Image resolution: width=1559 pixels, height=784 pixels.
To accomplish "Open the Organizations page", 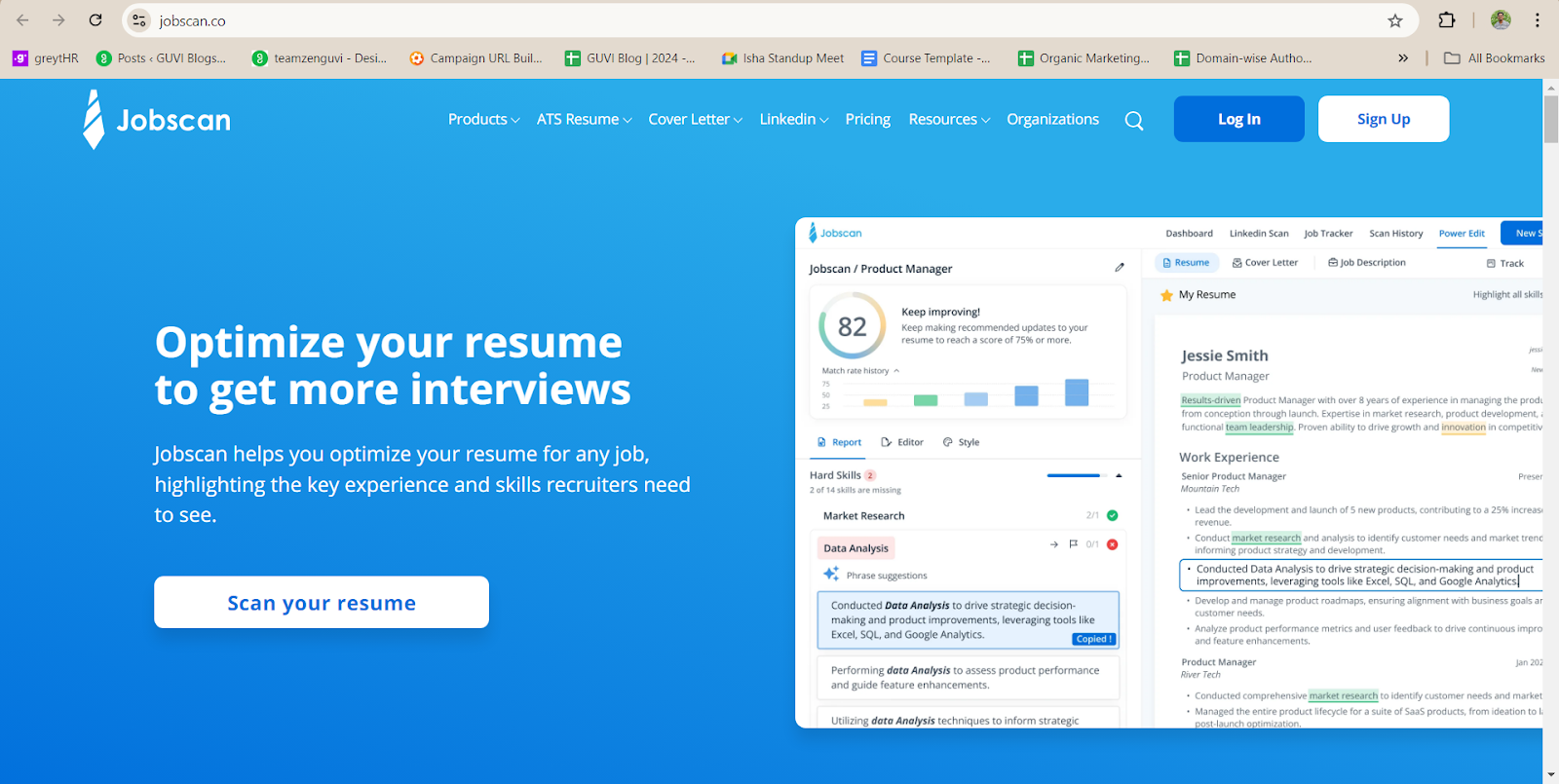I will tap(1052, 119).
